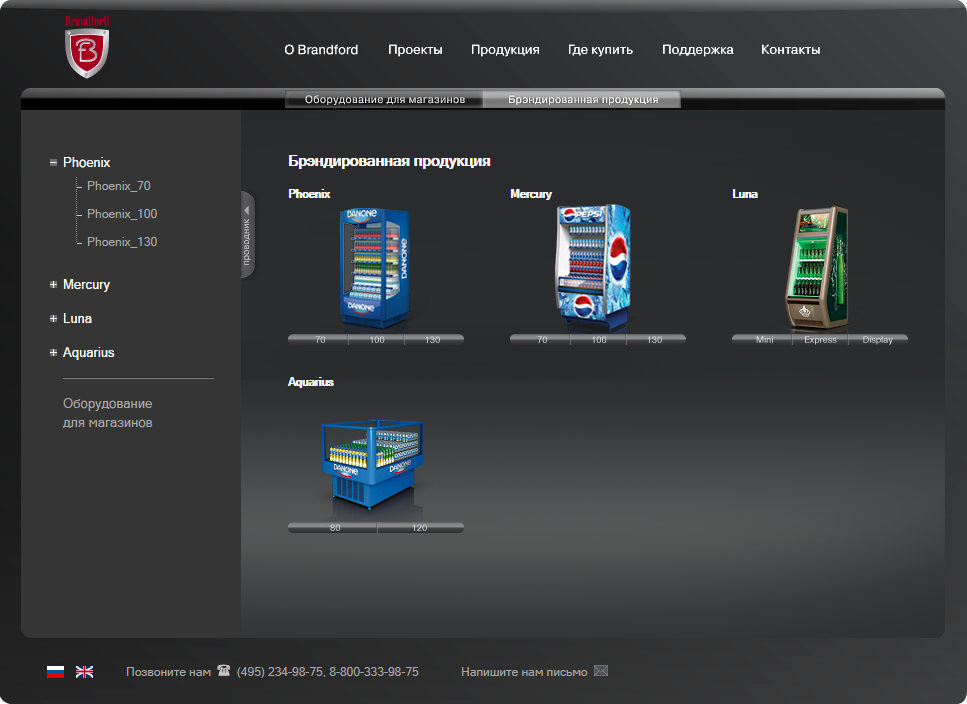Click Позвоните нам footer text
Viewport: 967px width, 704px height.
168,672
